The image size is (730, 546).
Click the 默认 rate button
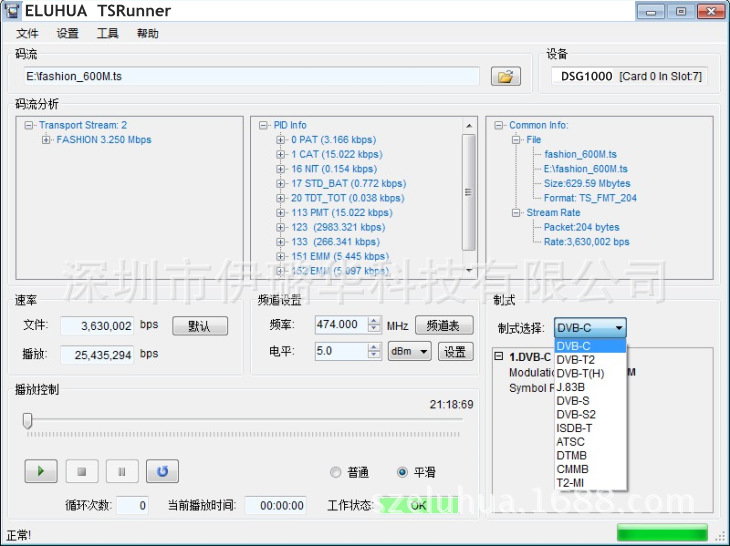click(200, 326)
